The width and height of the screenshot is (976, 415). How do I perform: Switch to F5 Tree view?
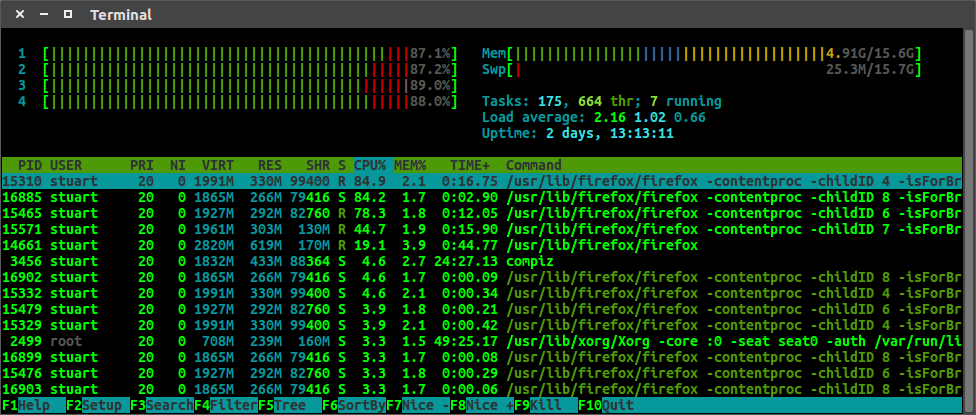point(289,405)
